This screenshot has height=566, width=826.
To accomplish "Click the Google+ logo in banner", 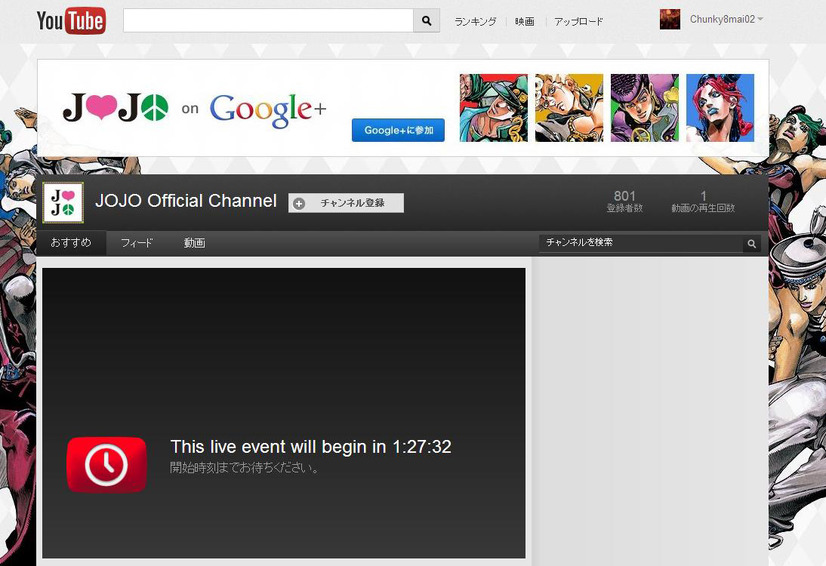I will [268, 110].
